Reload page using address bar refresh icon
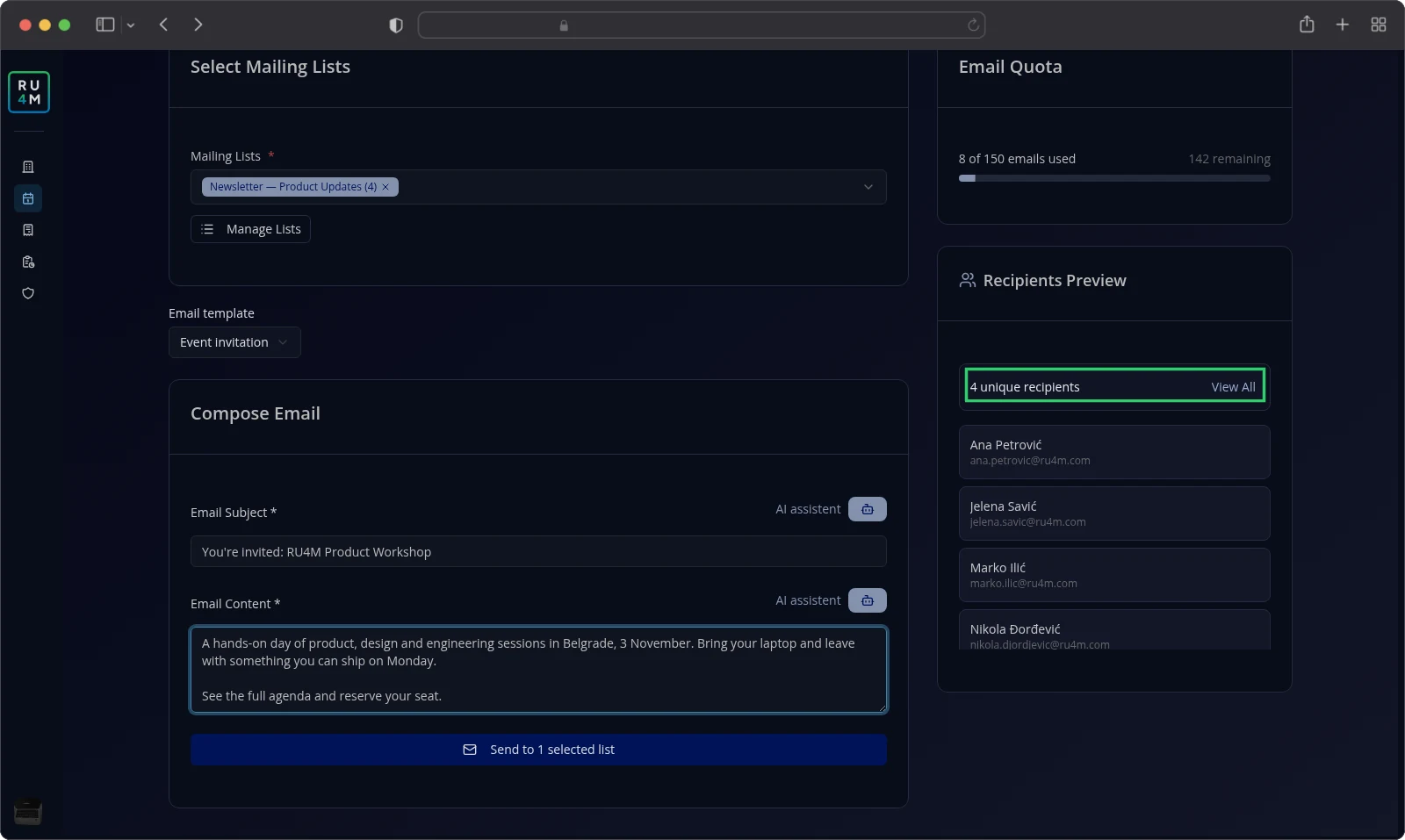Screen dimensions: 1405x840 point(973,25)
